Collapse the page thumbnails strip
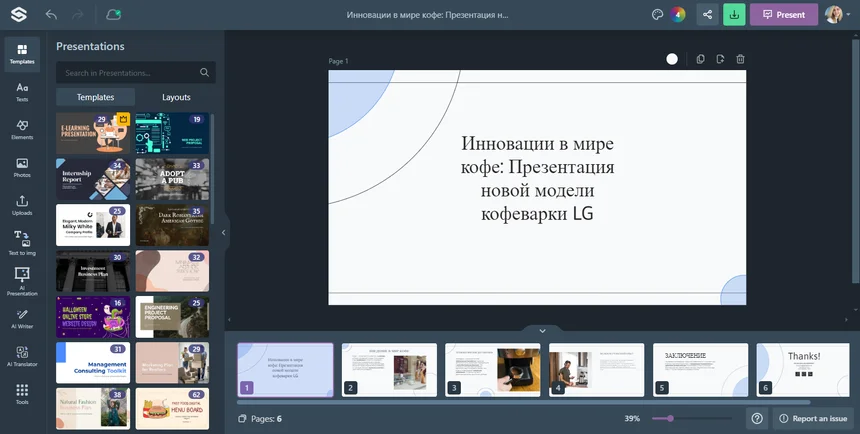This screenshot has height=434, width=860. 542,330
